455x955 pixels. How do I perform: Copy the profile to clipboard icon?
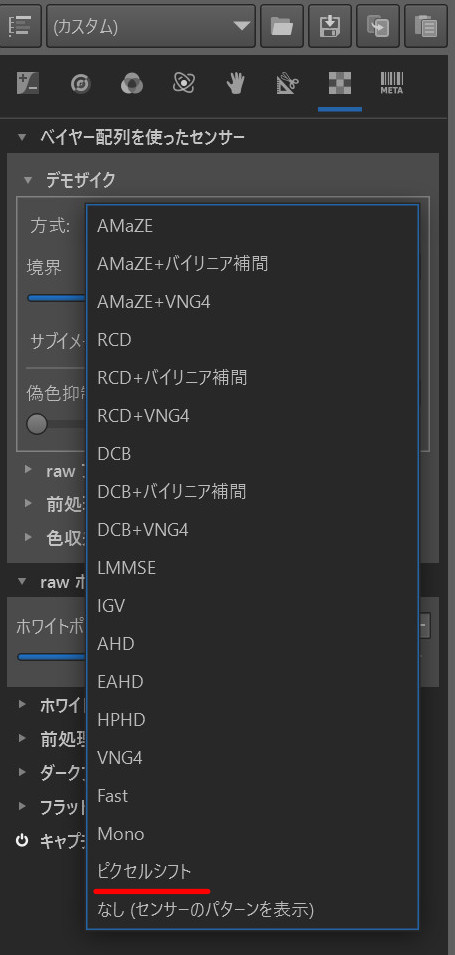pyautogui.click(x=378, y=26)
